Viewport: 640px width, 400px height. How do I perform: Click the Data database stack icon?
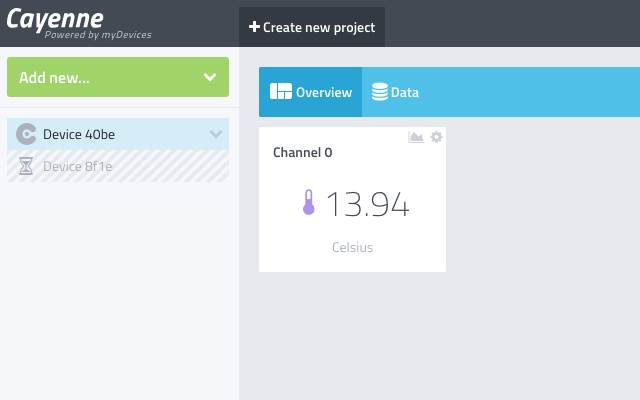[x=380, y=92]
